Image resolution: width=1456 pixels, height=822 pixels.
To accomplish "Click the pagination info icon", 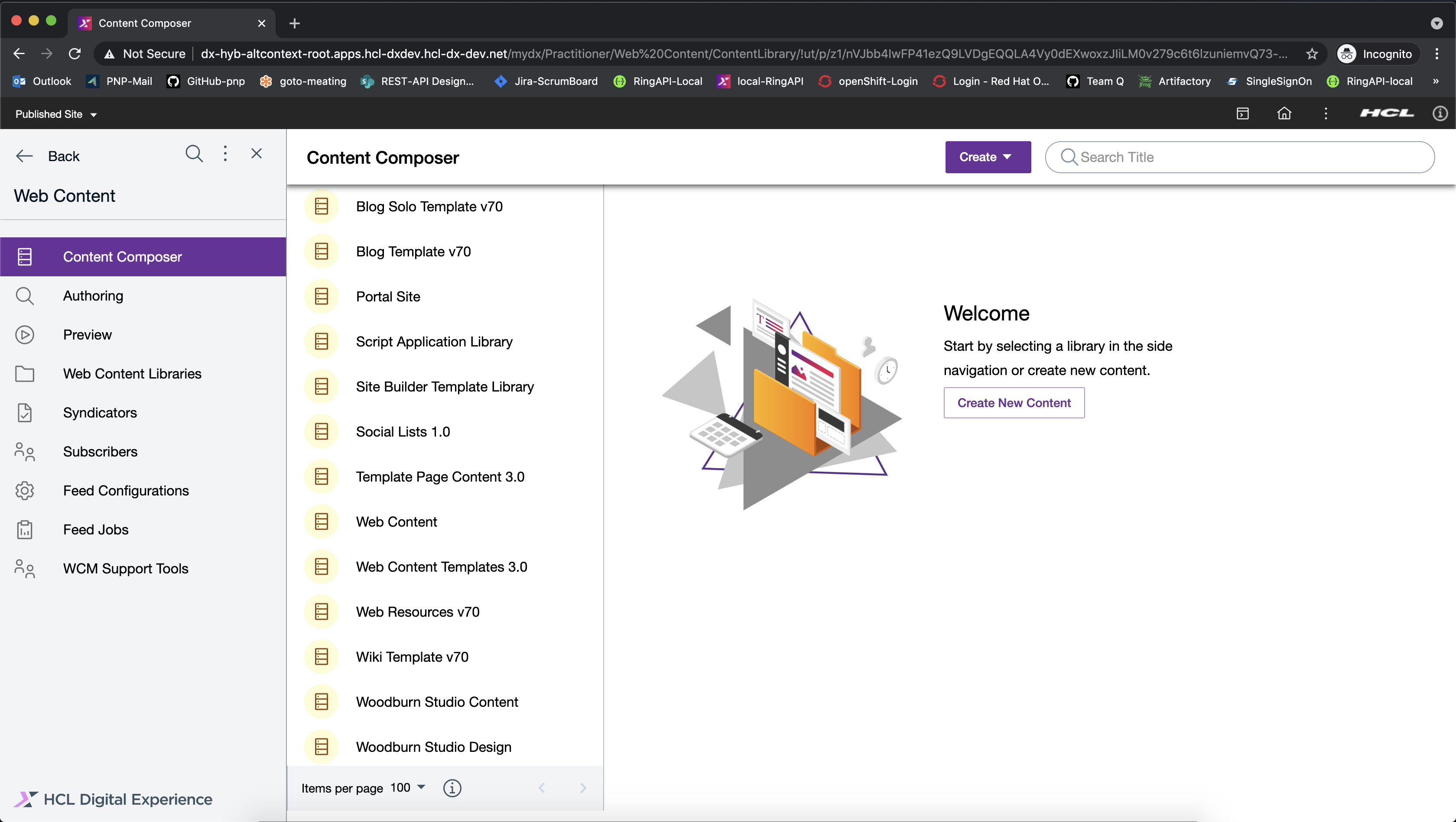I will [x=452, y=787].
